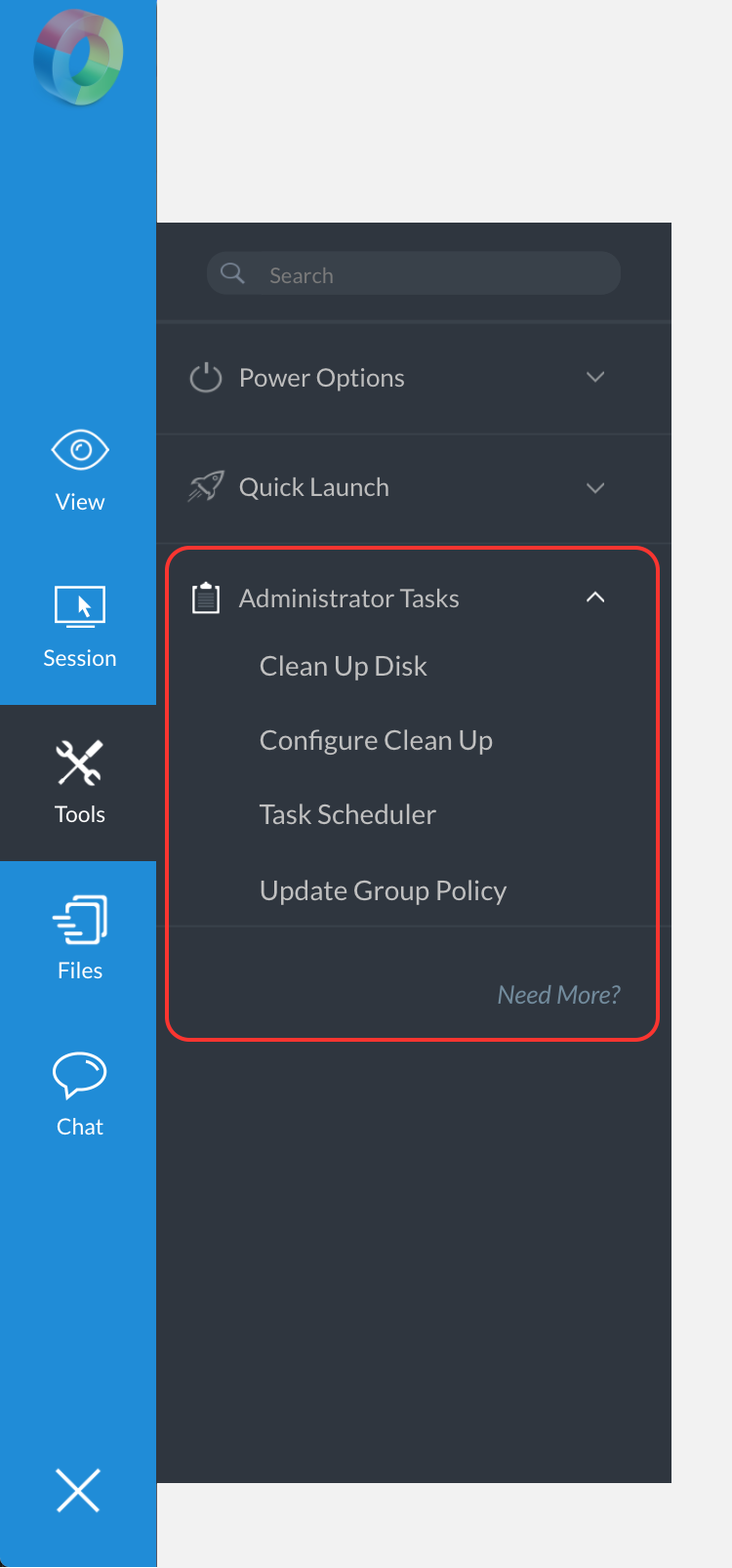Select Clean Up Disk

344,666
